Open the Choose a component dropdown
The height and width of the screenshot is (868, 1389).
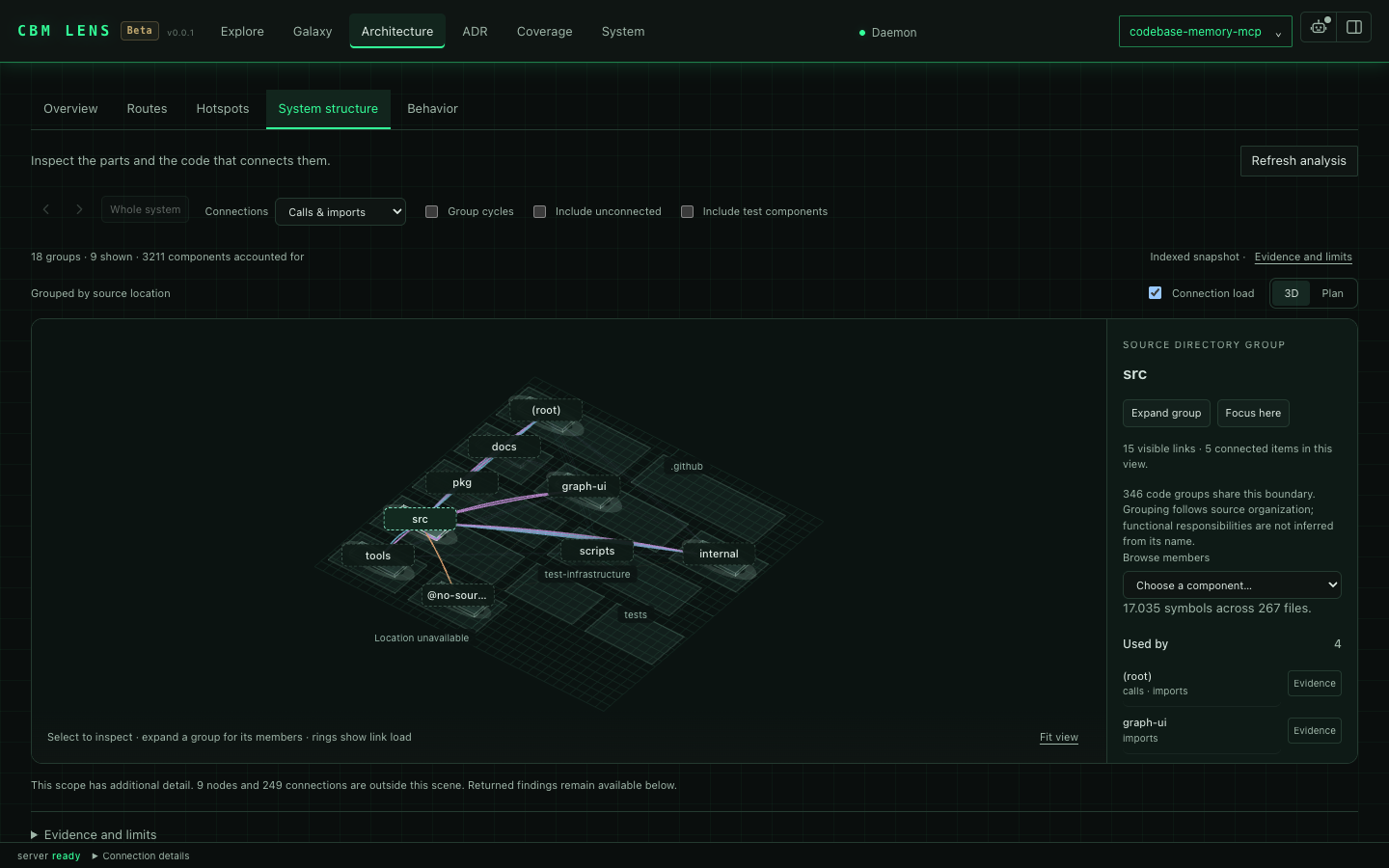coord(1232,584)
